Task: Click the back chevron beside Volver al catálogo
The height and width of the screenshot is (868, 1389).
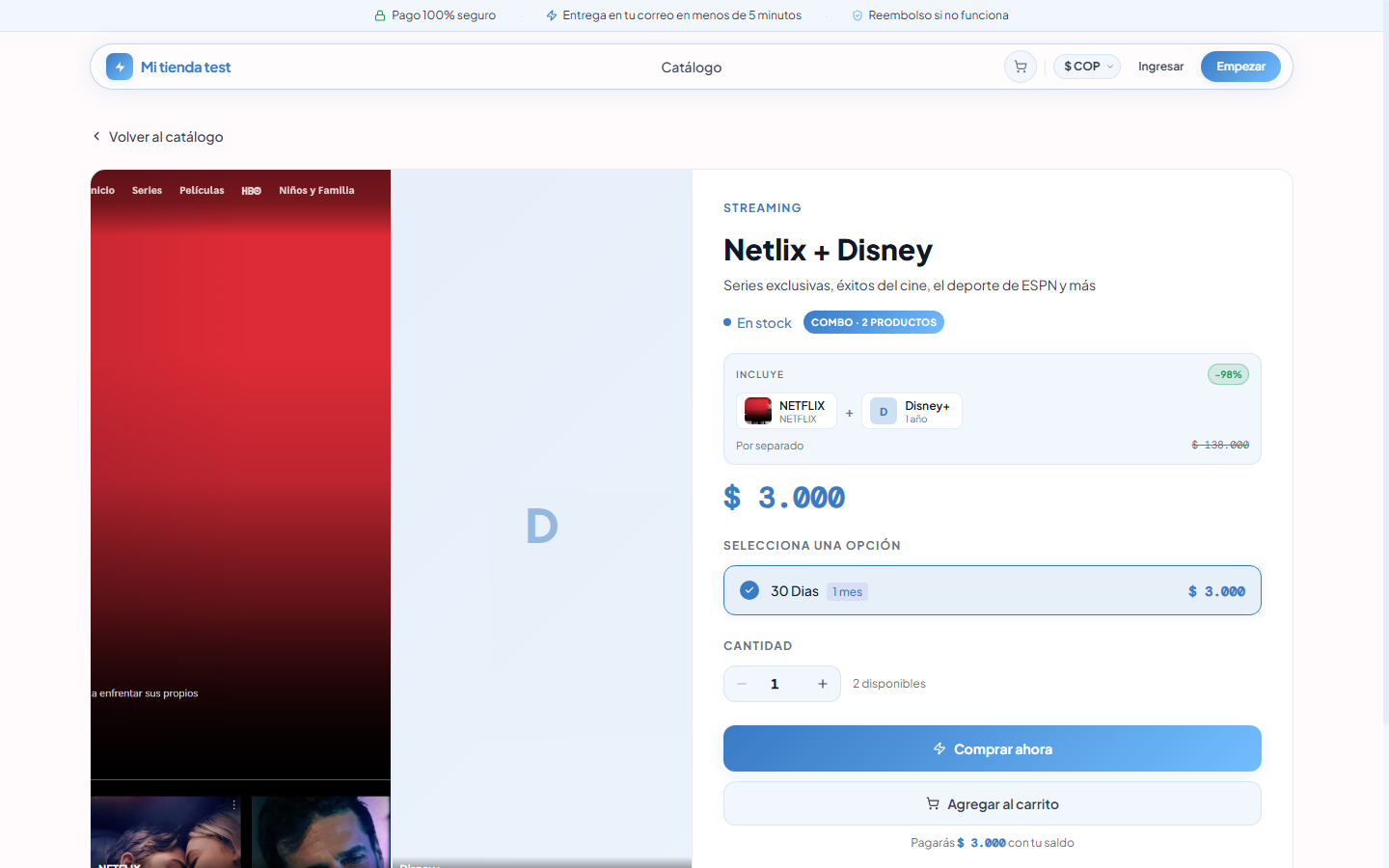Action: (x=96, y=136)
